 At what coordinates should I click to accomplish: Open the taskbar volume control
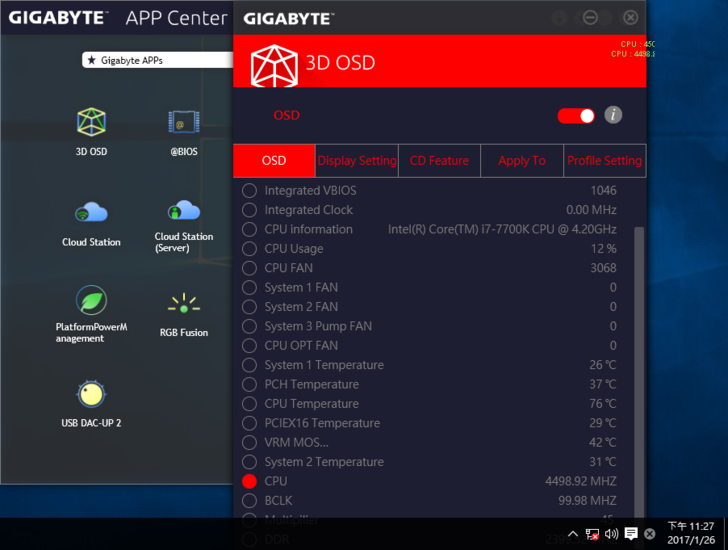coord(612,534)
